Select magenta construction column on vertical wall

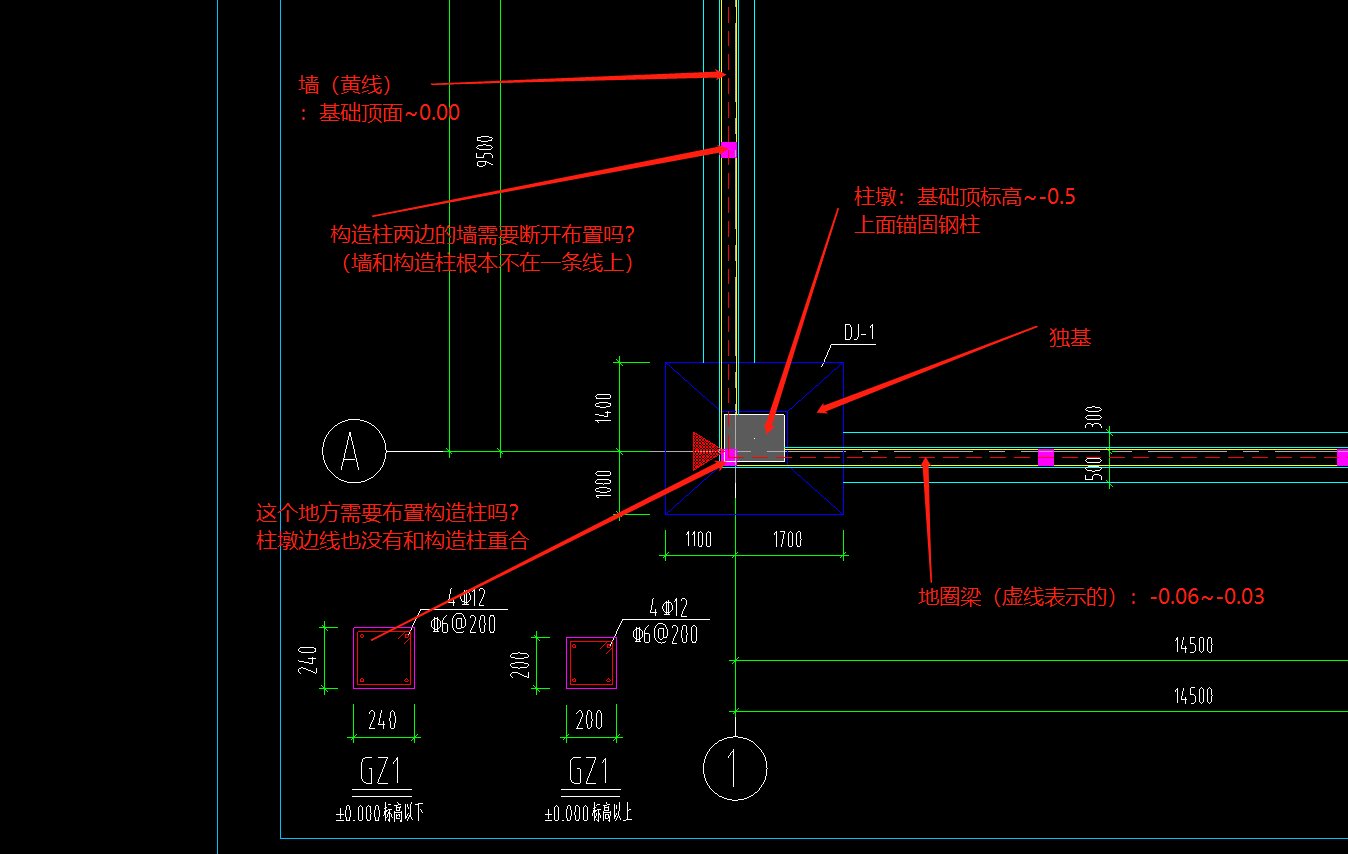(x=729, y=150)
